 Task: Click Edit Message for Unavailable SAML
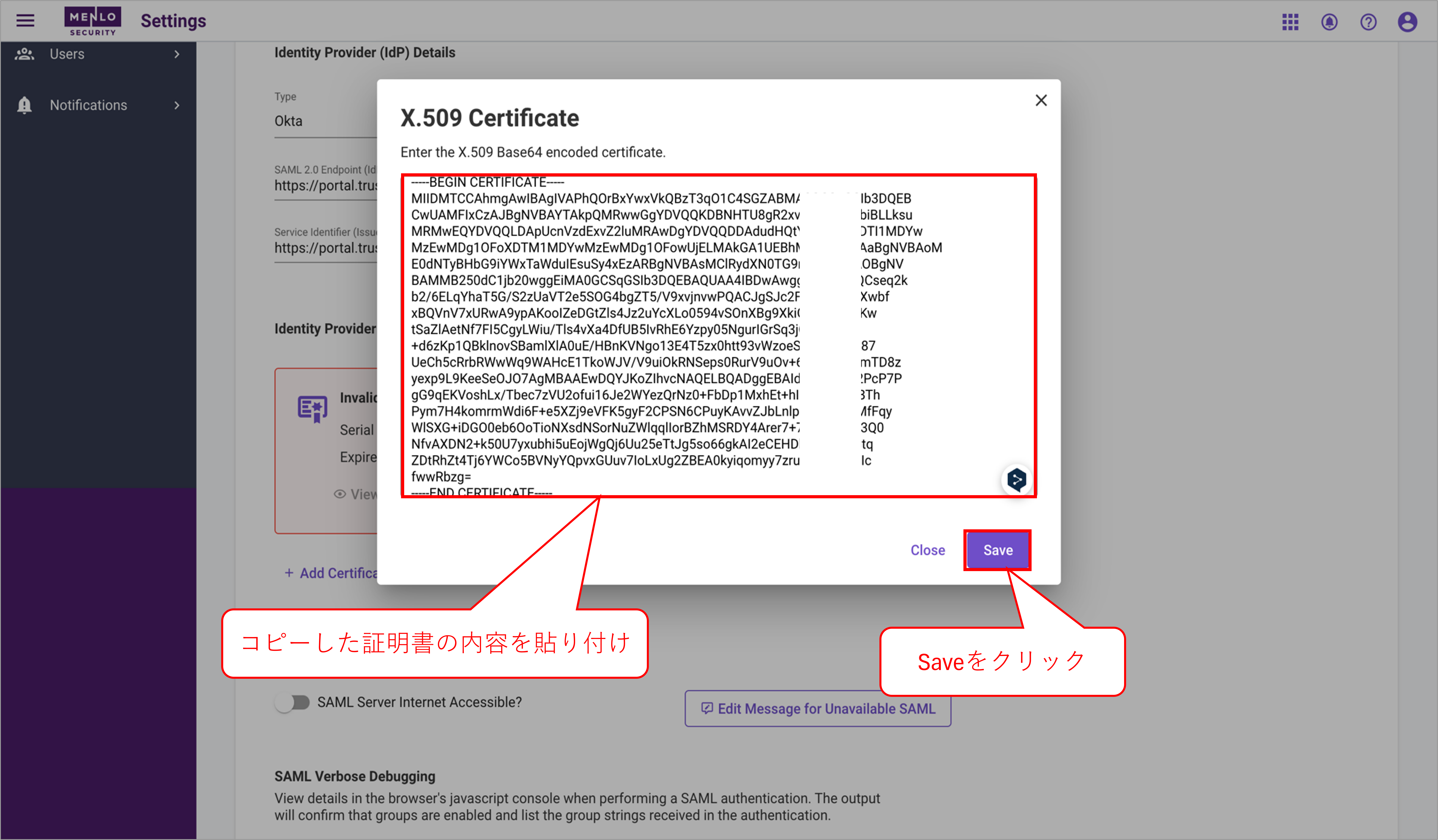[818, 709]
